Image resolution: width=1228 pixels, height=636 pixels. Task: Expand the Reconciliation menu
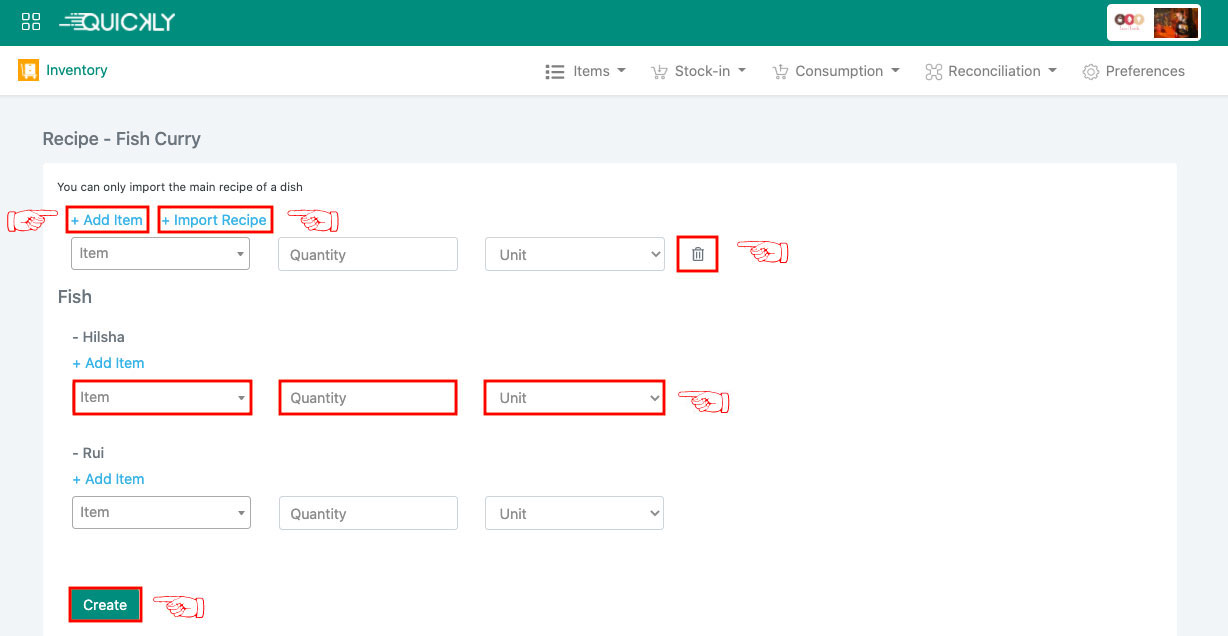[991, 71]
